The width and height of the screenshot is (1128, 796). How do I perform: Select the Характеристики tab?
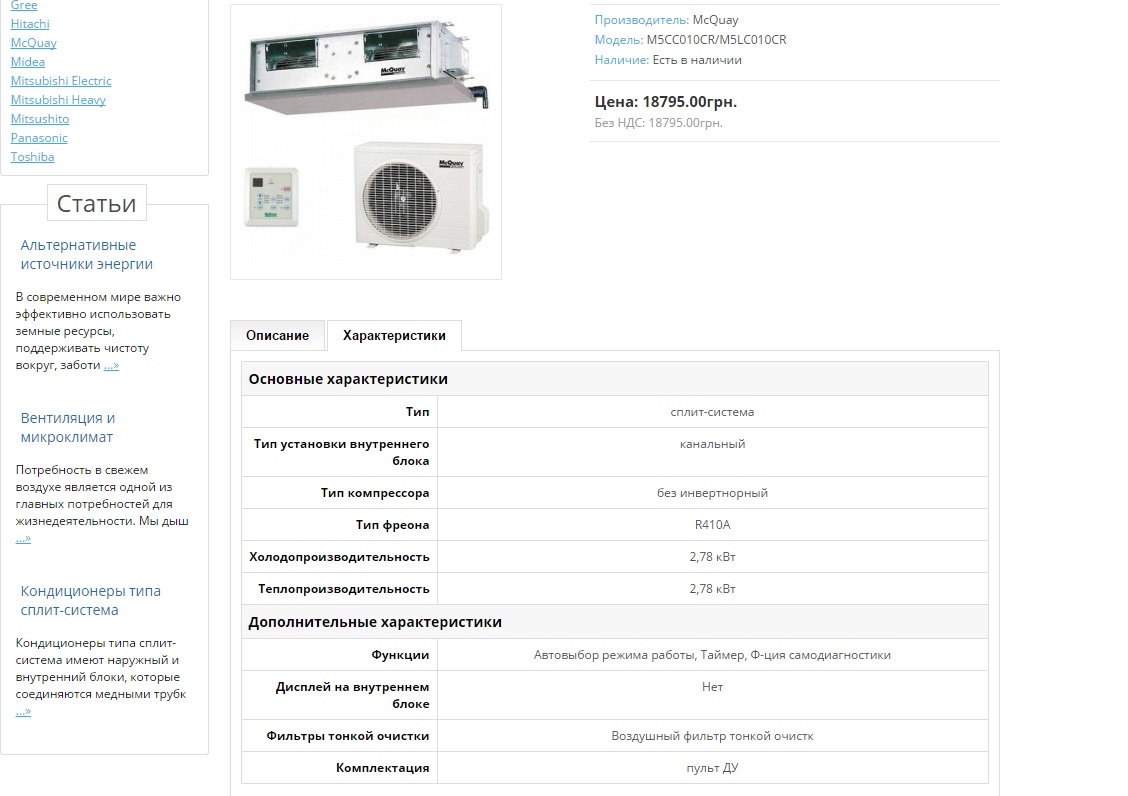pyautogui.click(x=394, y=335)
